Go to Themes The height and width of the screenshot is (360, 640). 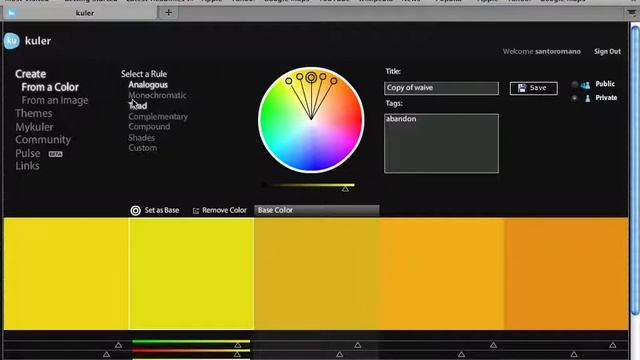(33, 113)
